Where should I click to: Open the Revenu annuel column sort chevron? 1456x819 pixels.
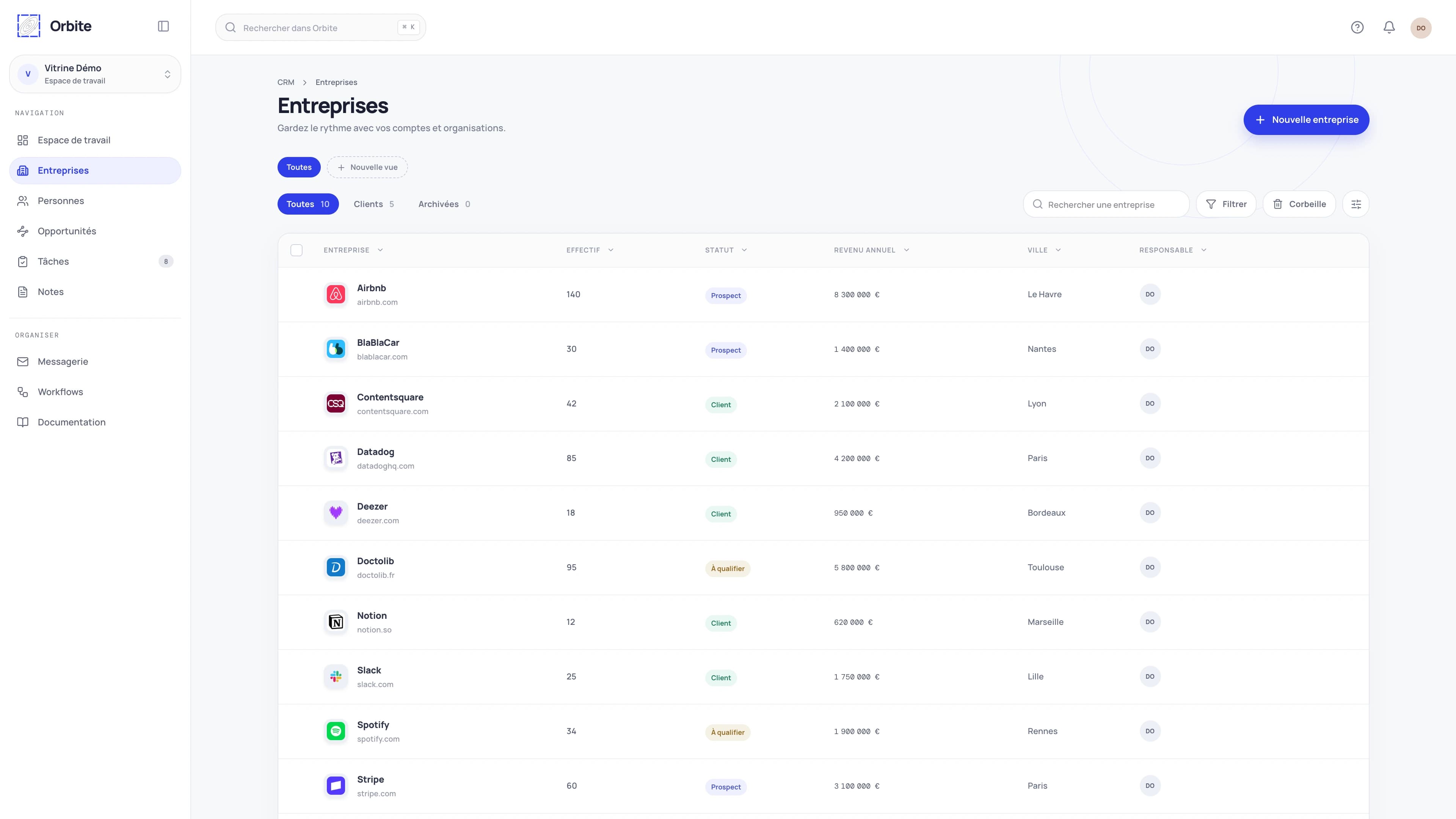[x=906, y=250]
